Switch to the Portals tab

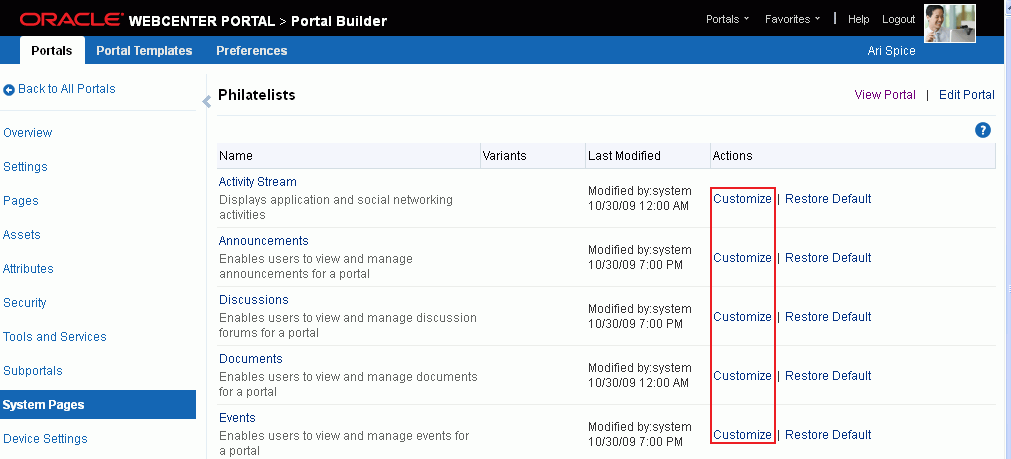point(52,50)
